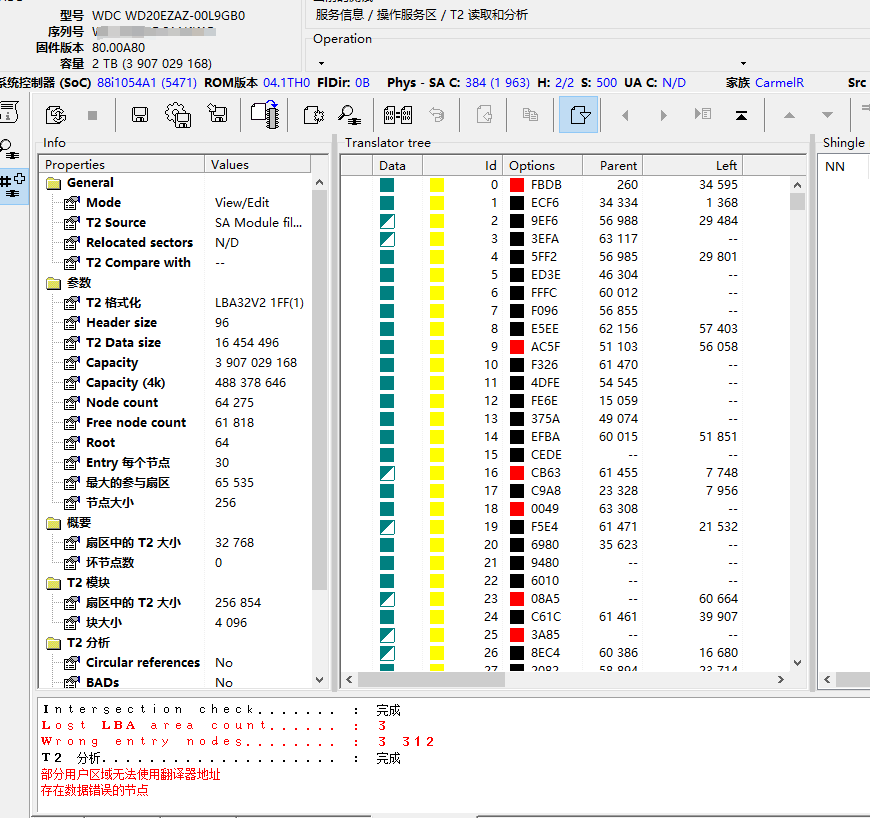Click the Properties column header
Screen dimensions: 870x818
tap(122, 165)
